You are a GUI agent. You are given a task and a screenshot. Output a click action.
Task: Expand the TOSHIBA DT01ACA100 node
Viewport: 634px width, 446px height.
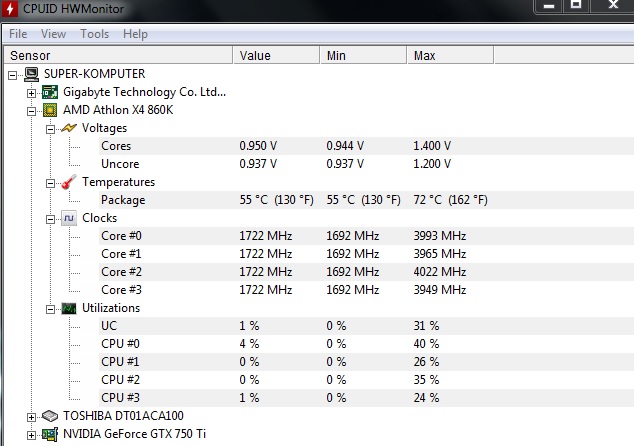[32, 417]
